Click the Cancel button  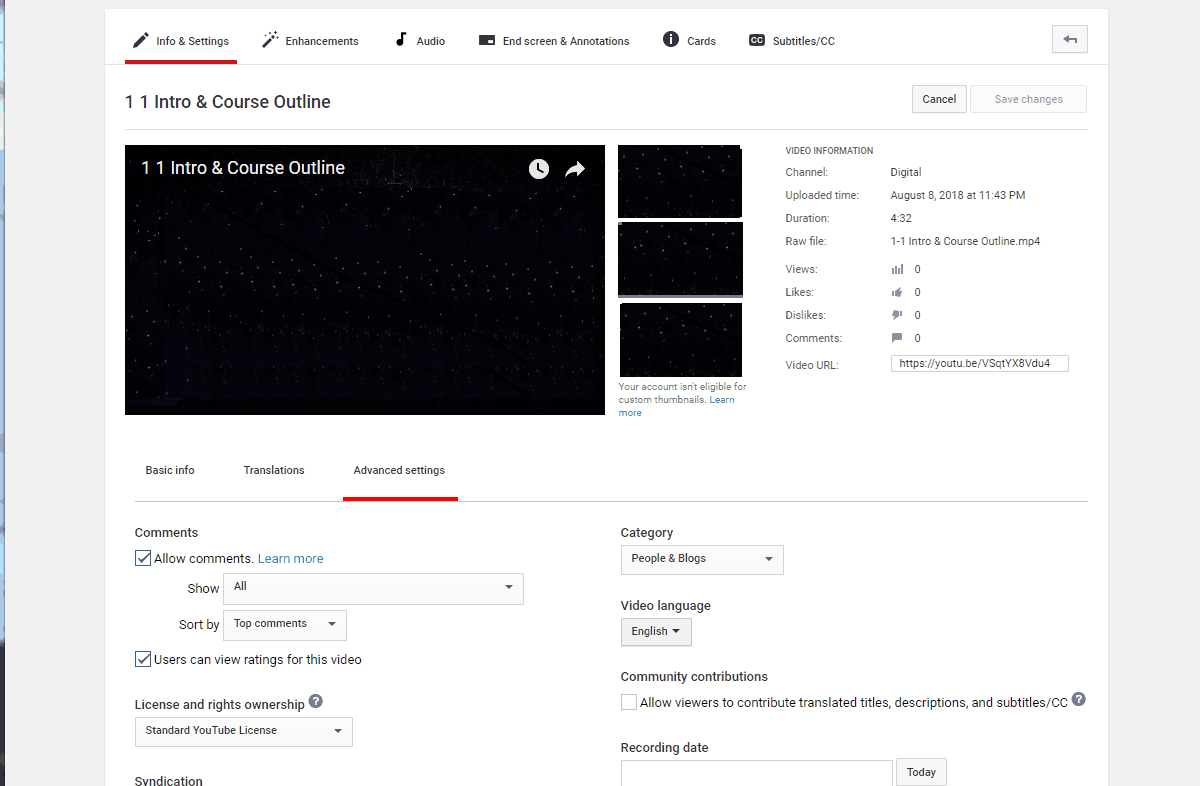point(939,99)
